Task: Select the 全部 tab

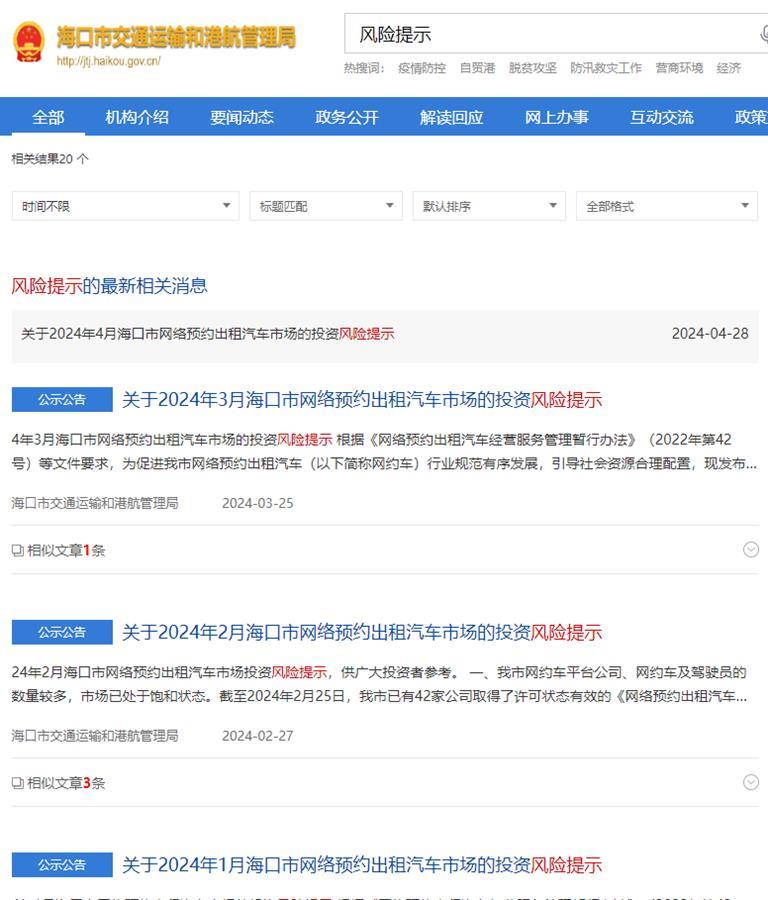Action: click(48, 117)
